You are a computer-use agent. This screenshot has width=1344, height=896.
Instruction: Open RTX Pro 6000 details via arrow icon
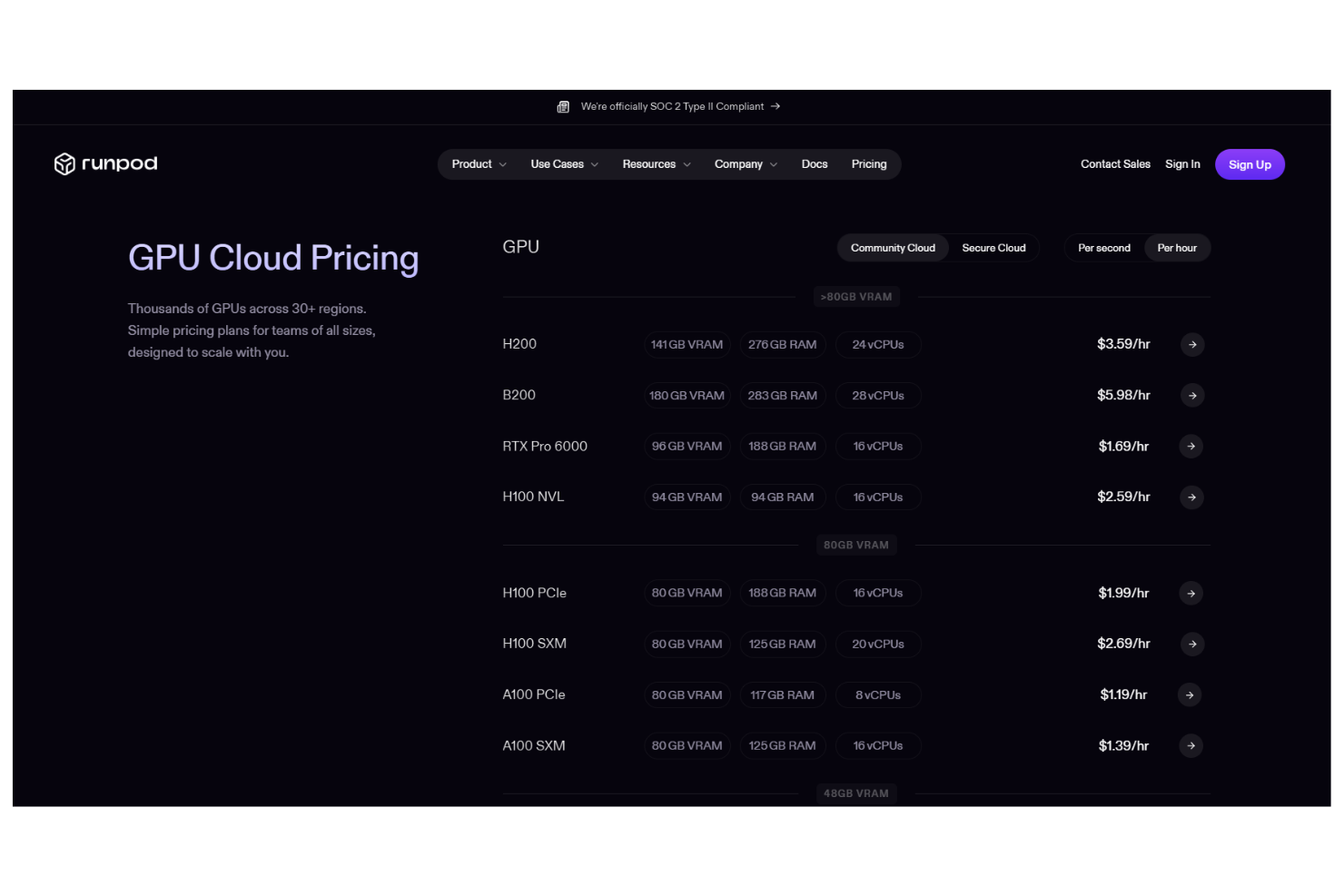(x=1191, y=447)
